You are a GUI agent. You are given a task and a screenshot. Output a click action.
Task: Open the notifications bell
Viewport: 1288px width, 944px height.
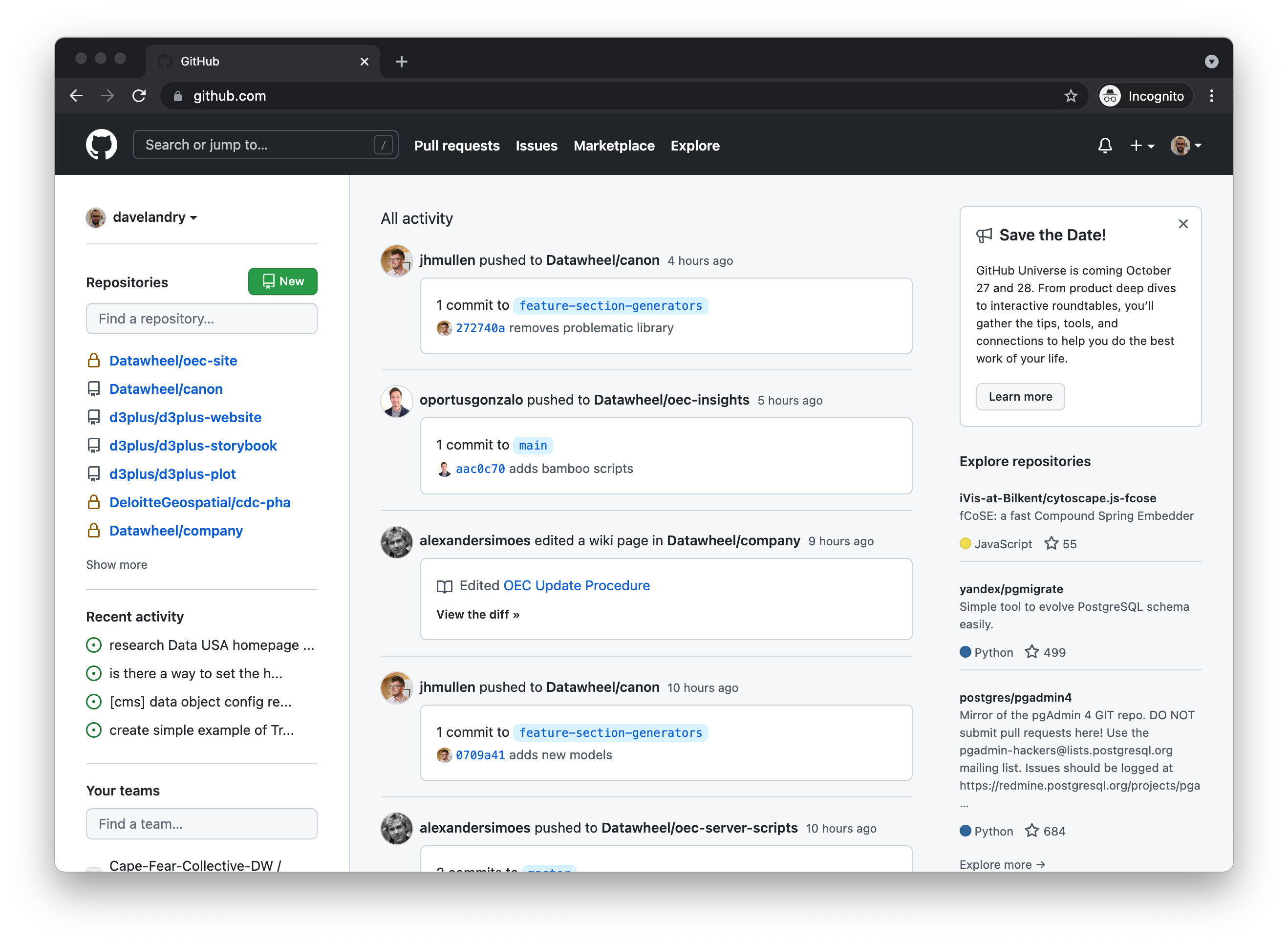[x=1105, y=146]
